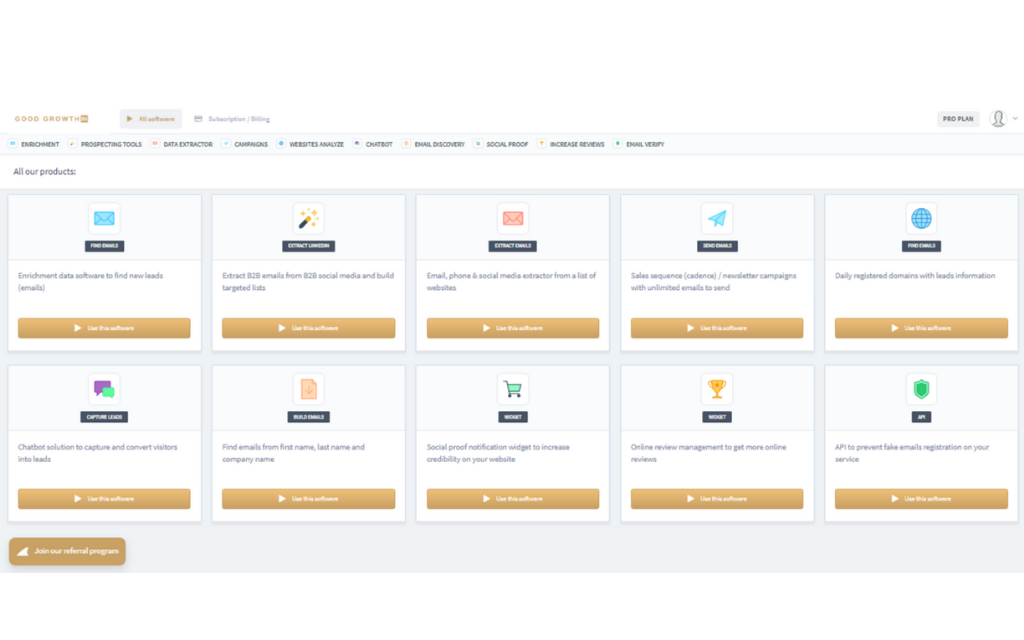
Task: Select the Chatbot category
Action: pyautogui.click(x=373, y=144)
